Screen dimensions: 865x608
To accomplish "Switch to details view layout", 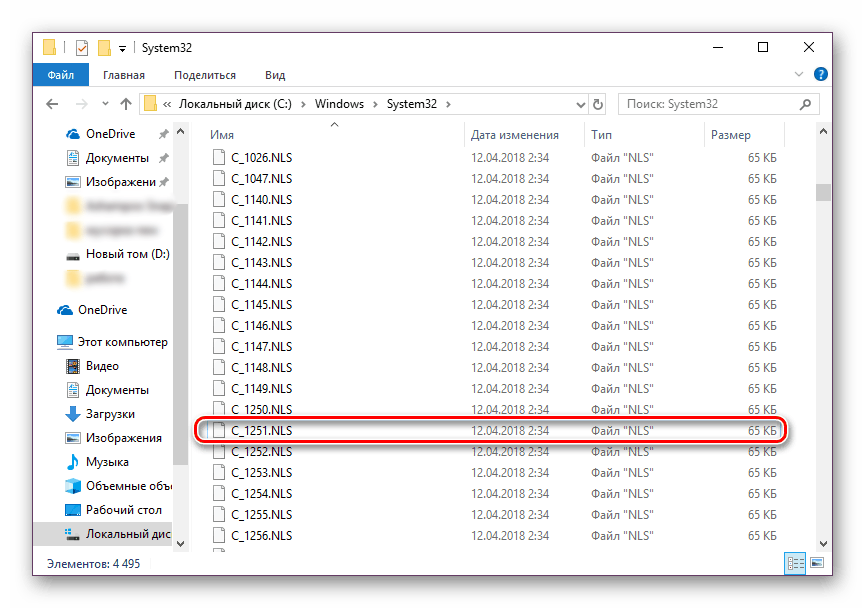I will [797, 564].
